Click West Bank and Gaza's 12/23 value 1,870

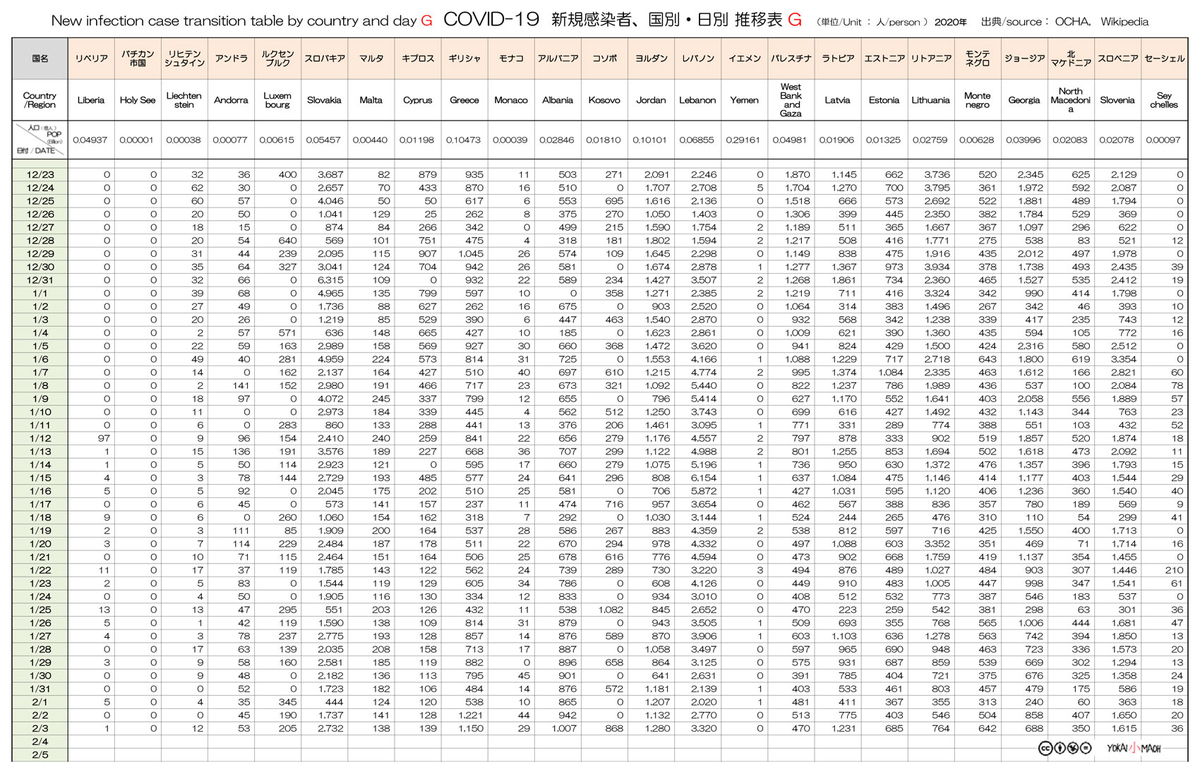[797, 174]
